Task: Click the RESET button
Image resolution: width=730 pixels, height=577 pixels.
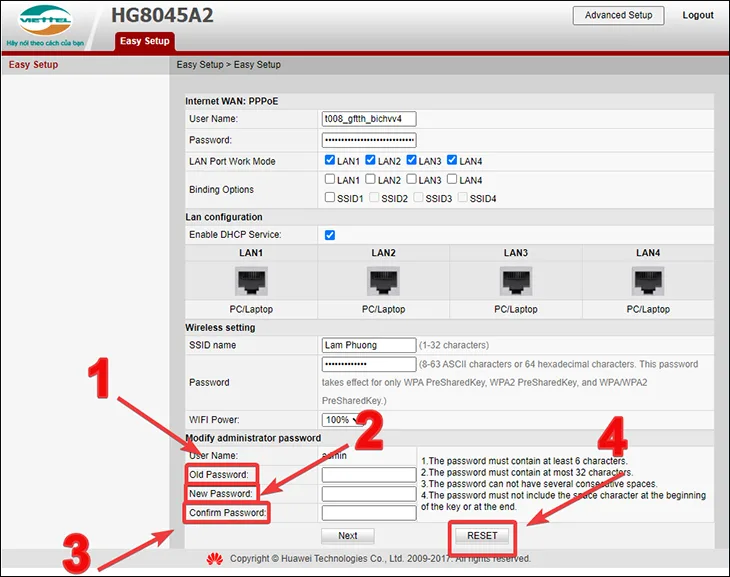Action: 482,536
